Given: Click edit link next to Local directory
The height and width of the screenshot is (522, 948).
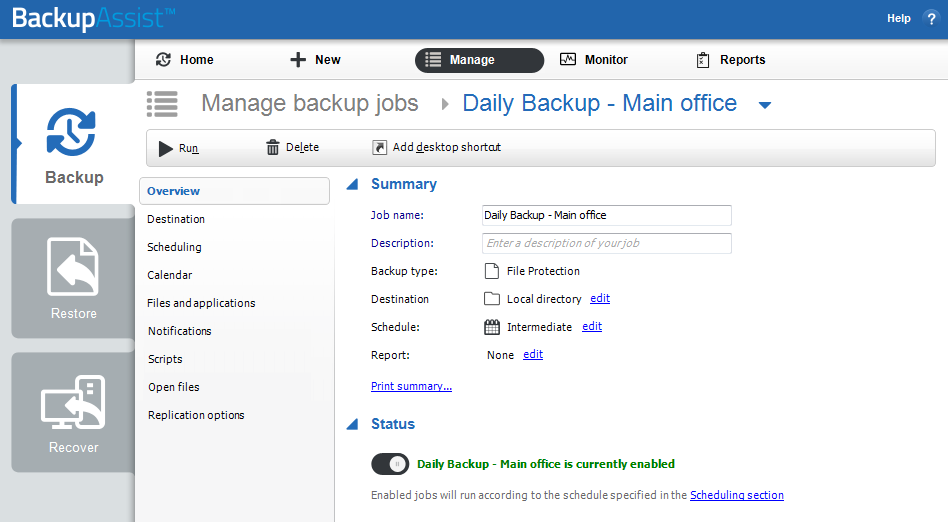Looking at the screenshot, I should 600,298.
